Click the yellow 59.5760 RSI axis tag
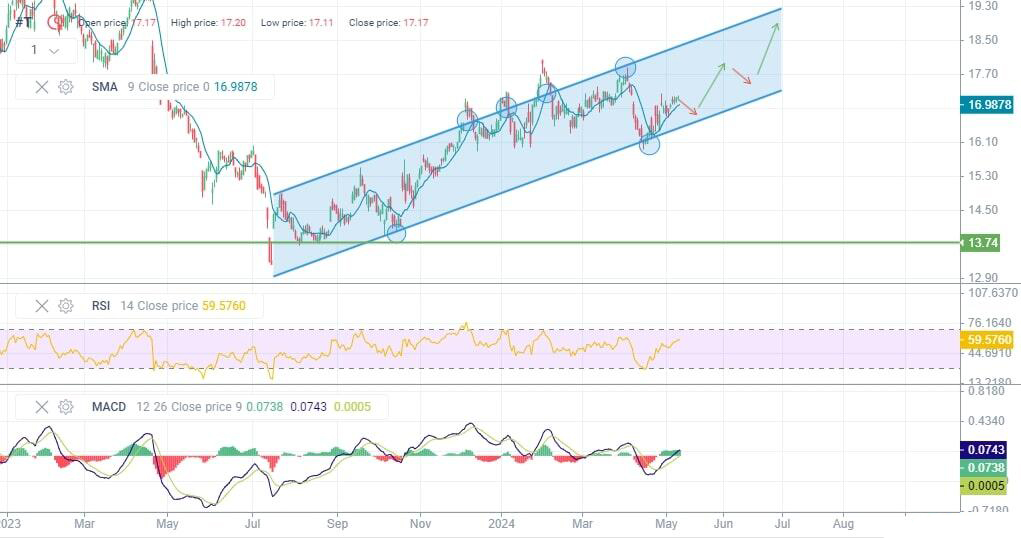The image size is (1021, 538). 987,340
